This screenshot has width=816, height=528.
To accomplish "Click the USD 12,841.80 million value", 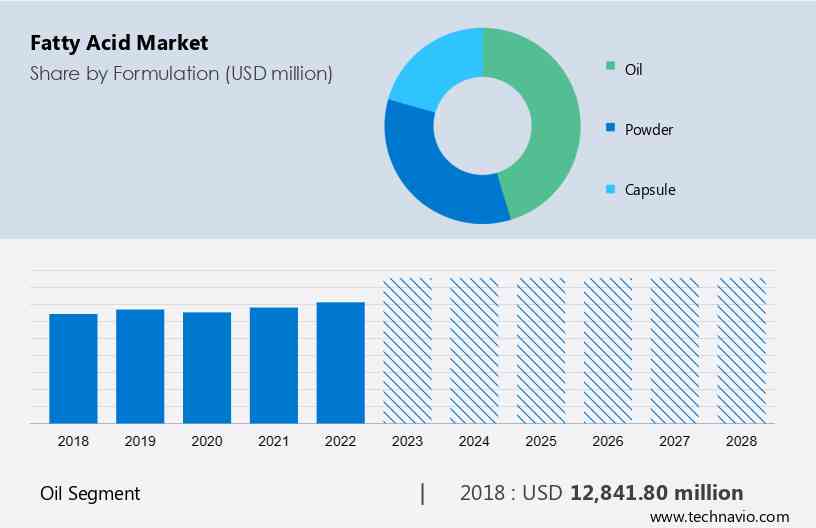I will pos(656,493).
